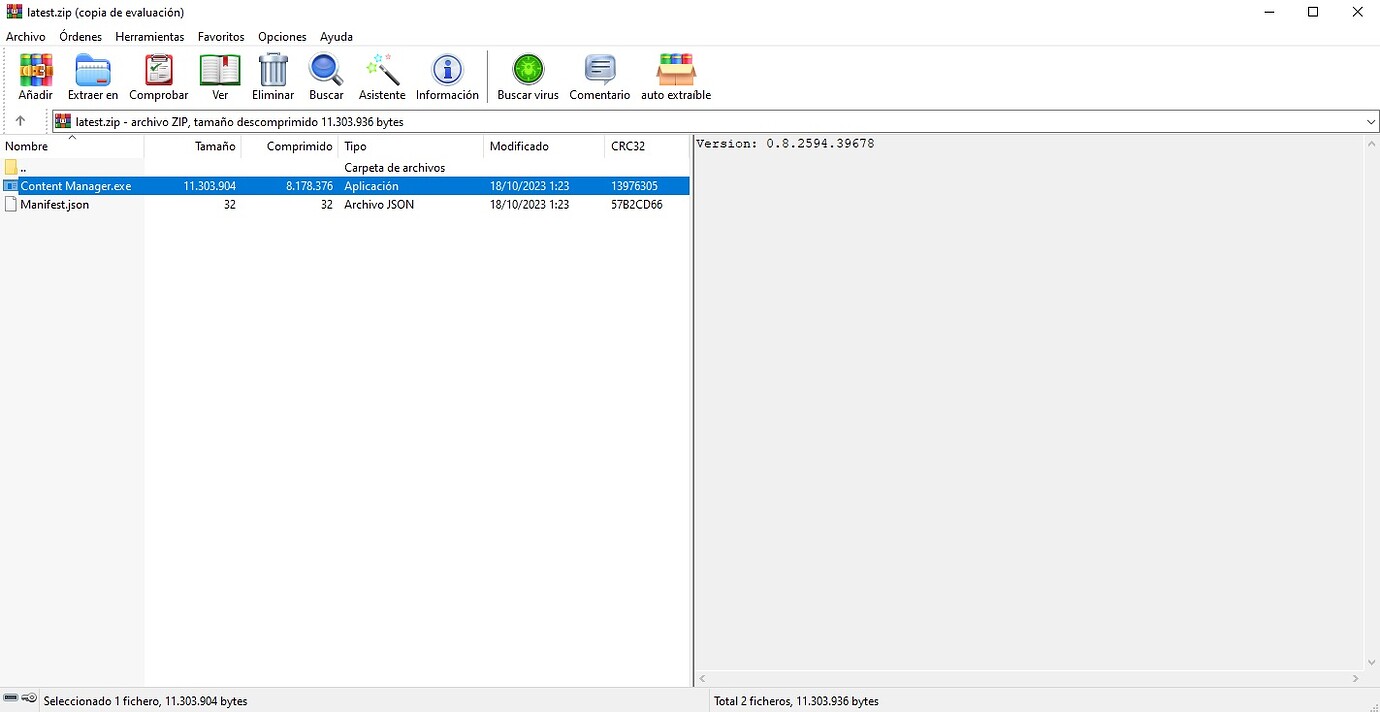This screenshot has height=712, width=1380.
Task: Open the Extraer en tool
Action: pyautogui.click(x=93, y=76)
